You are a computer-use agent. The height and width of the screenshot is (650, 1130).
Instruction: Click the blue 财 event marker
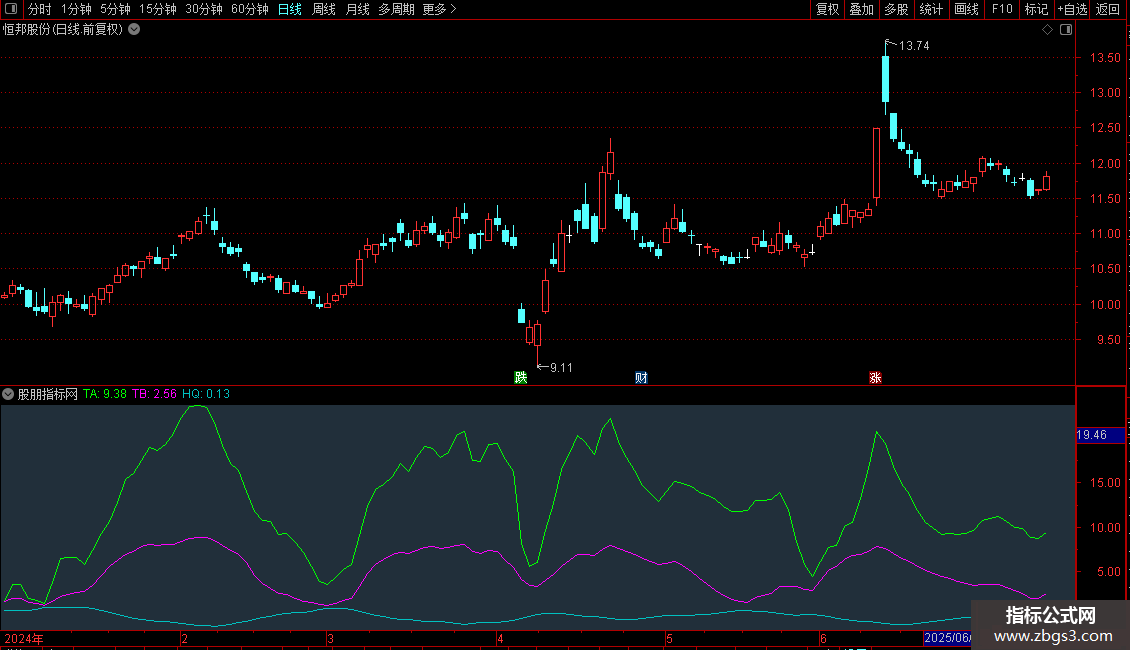[x=641, y=378]
